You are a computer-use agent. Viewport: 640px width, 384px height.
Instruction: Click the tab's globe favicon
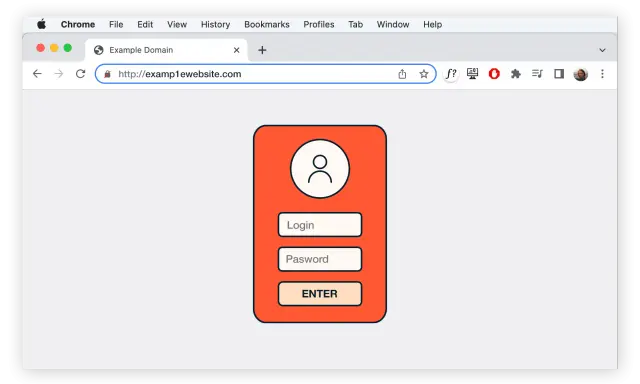pyautogui.click(x=98, y=50)
